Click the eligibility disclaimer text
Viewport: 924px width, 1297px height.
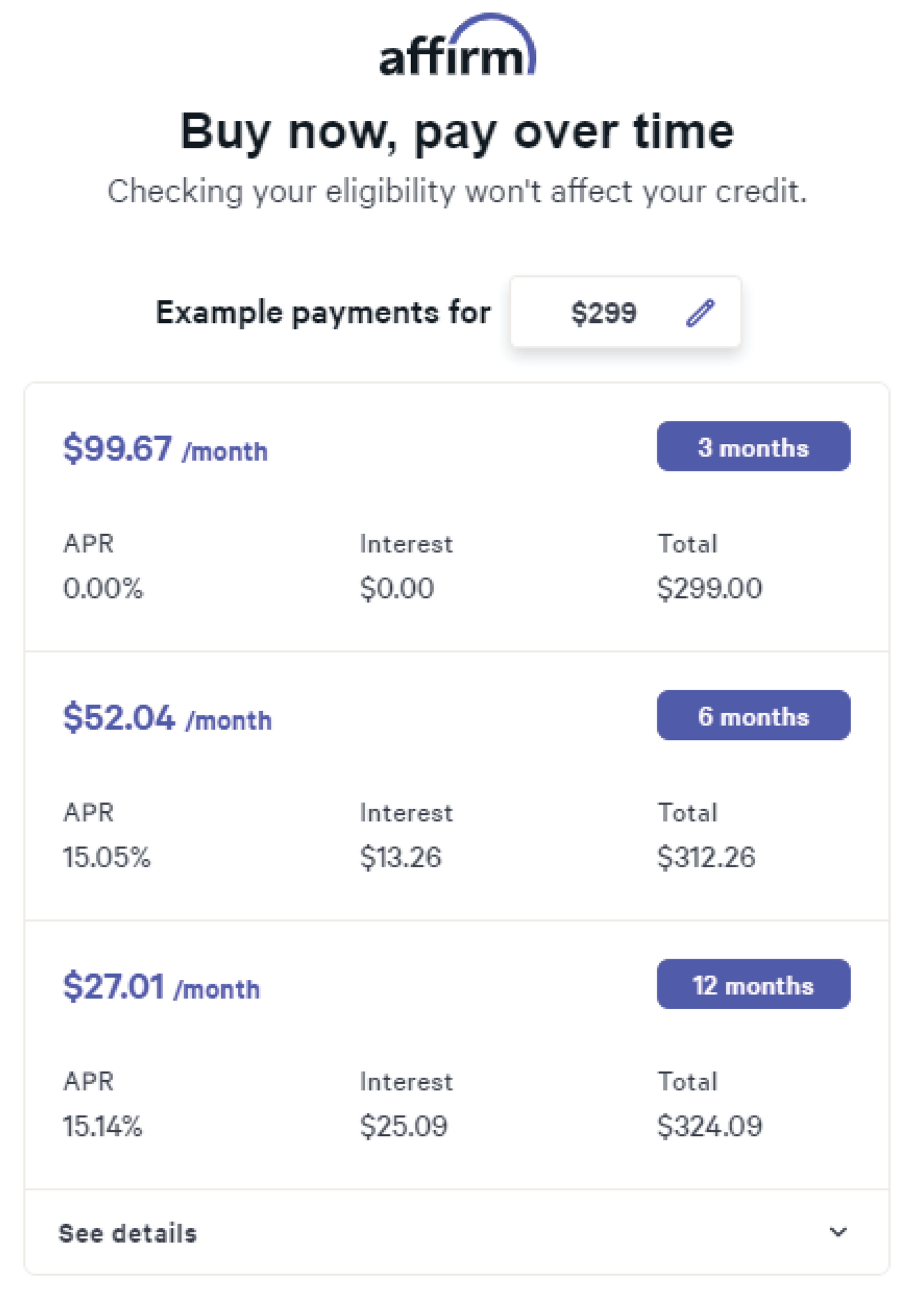[458, 191]
